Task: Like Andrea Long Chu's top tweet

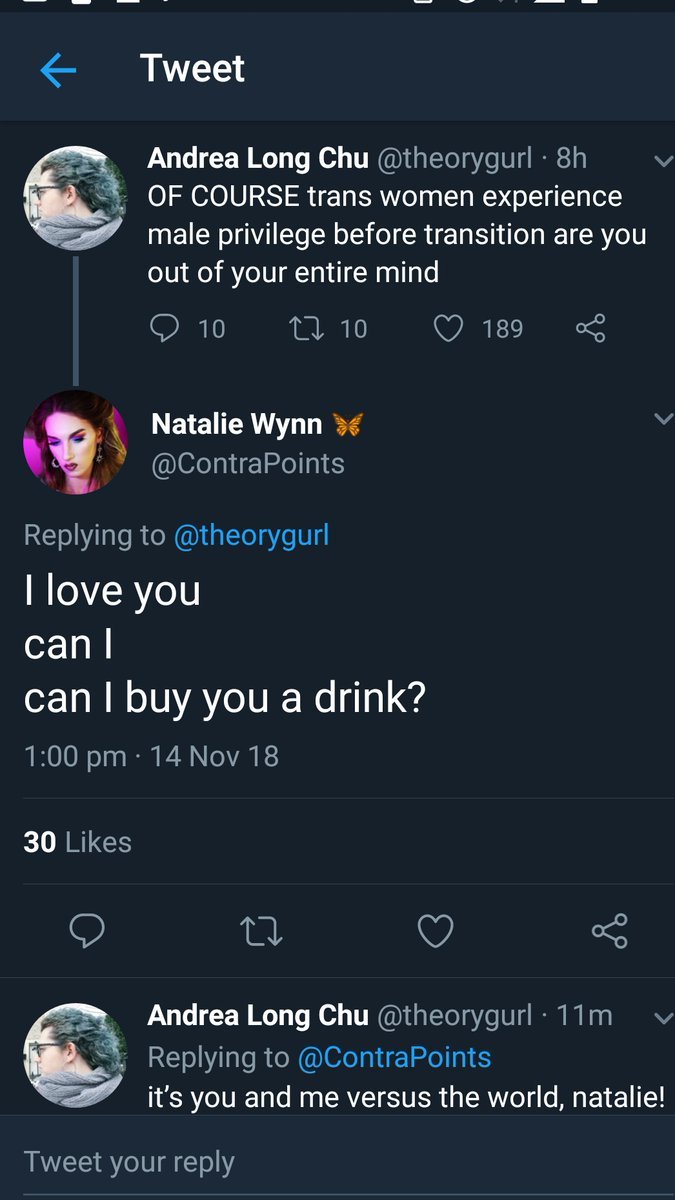Action: pyautogui.click(x=448, y=328)
